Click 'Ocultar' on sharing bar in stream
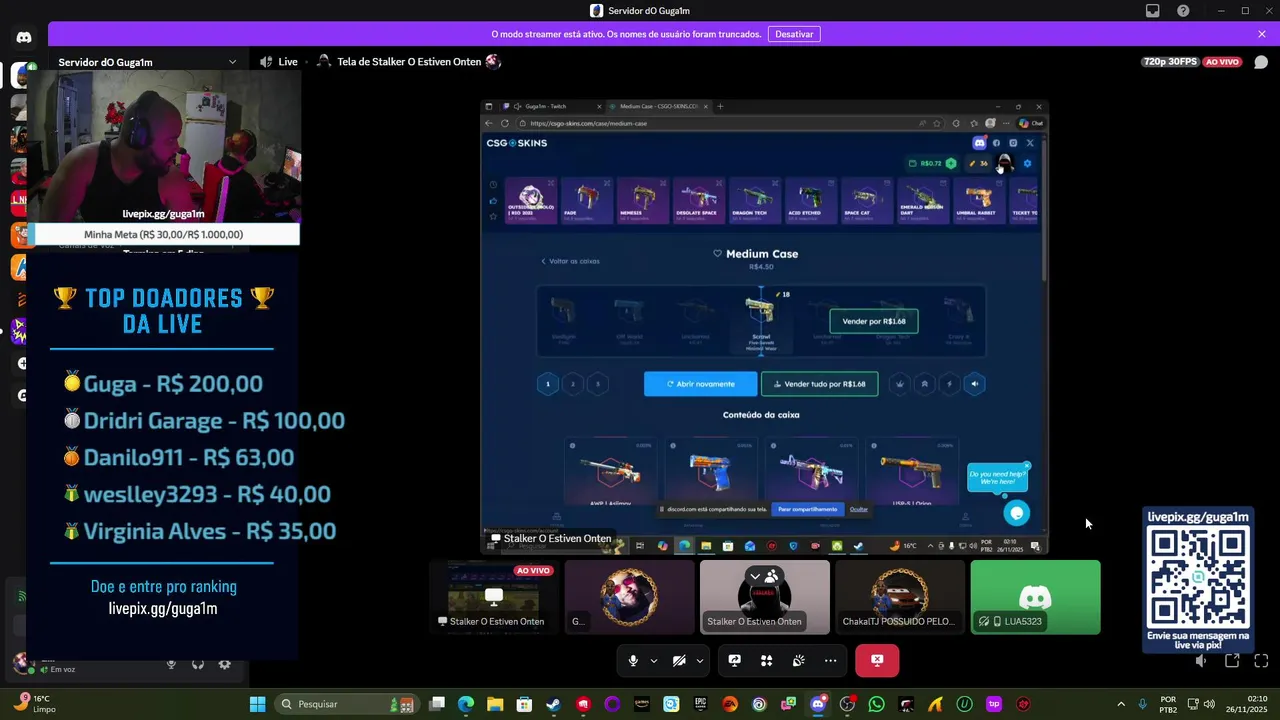This screenshot has height=720, width=1280. pyautogui.click(x=859, y=509)
